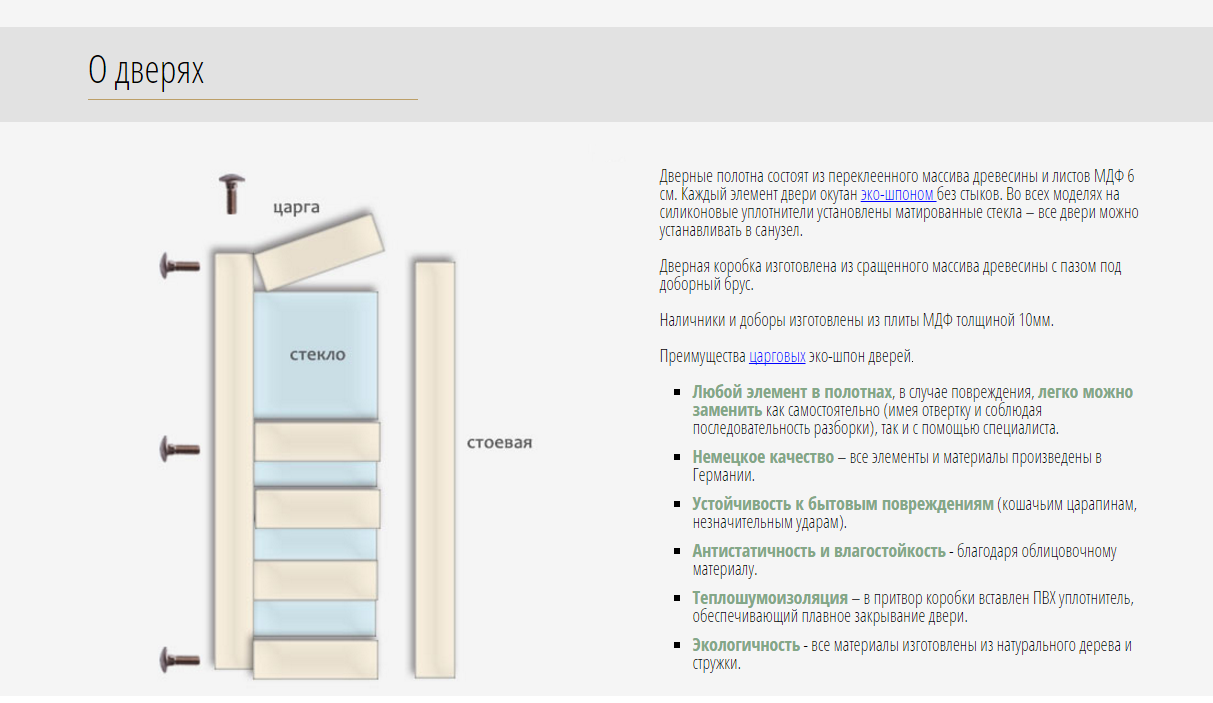Click the царга label in the diagram
Viewport: 1213px width, 703px height.
[x=296, y=207]
